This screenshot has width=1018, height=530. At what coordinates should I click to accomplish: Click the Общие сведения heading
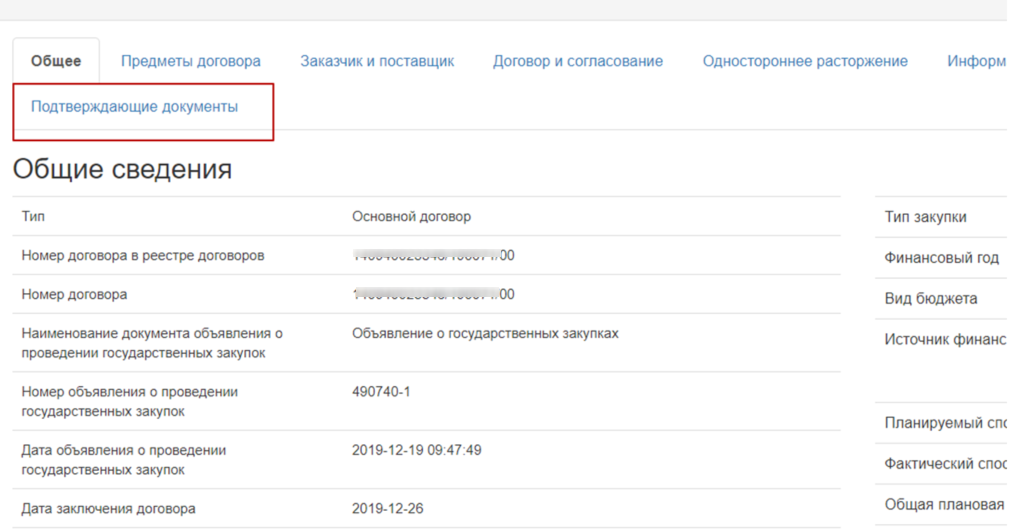click(x=122, y=169)
